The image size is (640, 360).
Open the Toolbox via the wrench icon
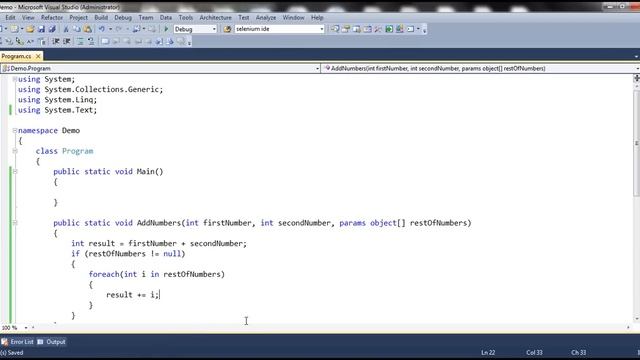378,29
